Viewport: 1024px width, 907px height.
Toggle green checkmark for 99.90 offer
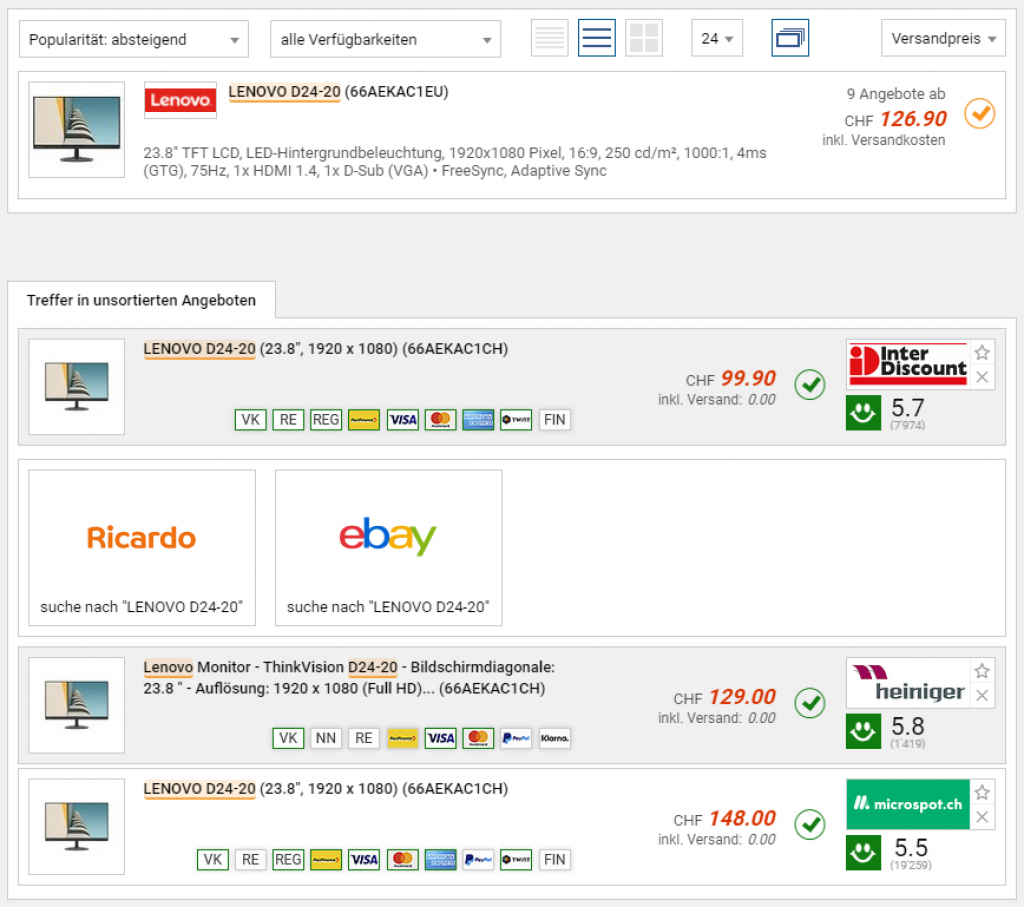[x=810, y=385]
